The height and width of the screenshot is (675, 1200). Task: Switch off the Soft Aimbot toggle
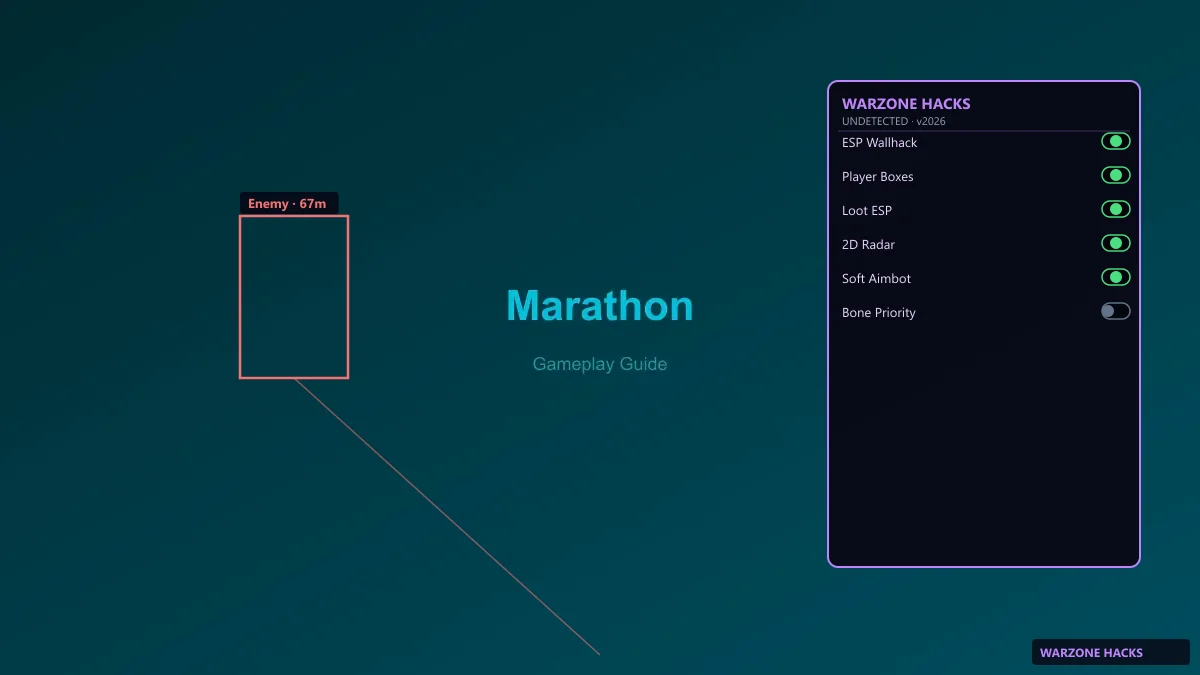pyautogui.click(x=1115, y=277)
